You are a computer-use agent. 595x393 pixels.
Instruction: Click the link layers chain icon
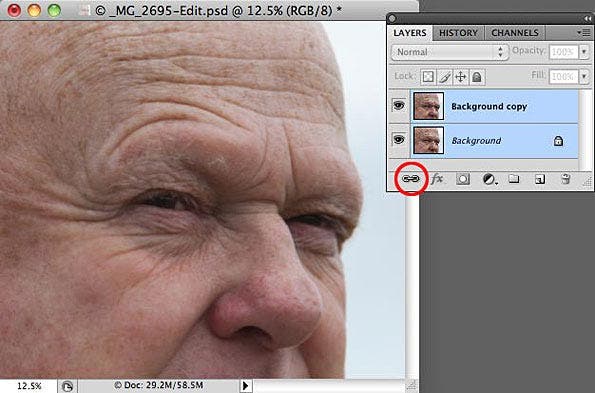click(411, 178)
